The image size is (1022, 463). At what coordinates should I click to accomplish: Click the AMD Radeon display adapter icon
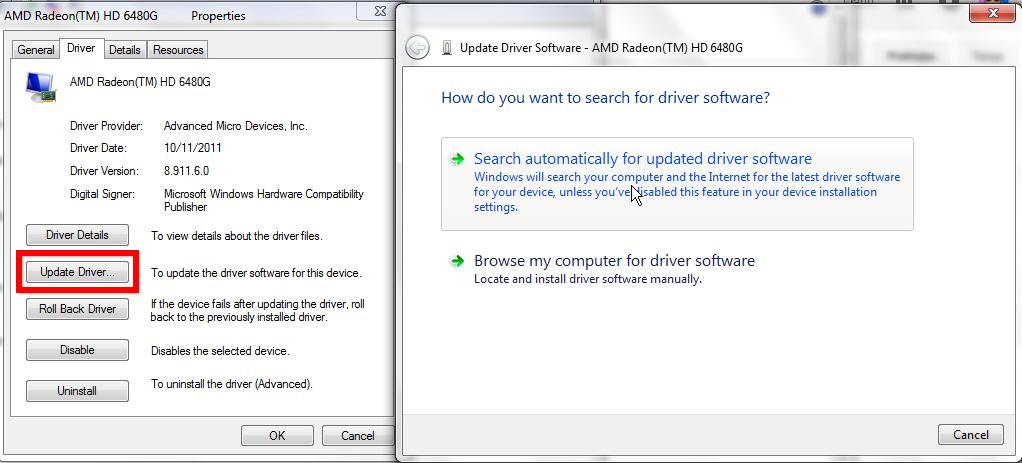[40, 87]
